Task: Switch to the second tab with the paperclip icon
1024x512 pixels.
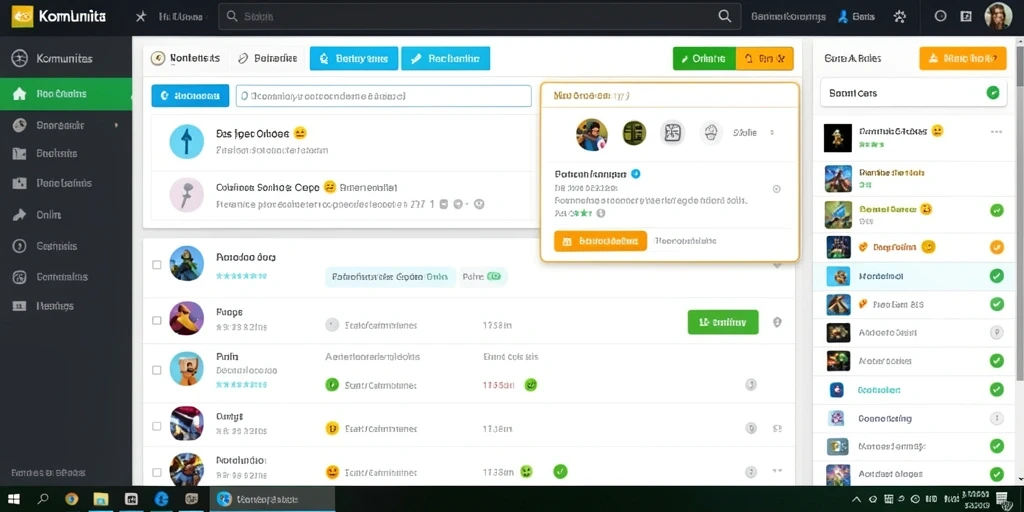Action: point(268,58)
